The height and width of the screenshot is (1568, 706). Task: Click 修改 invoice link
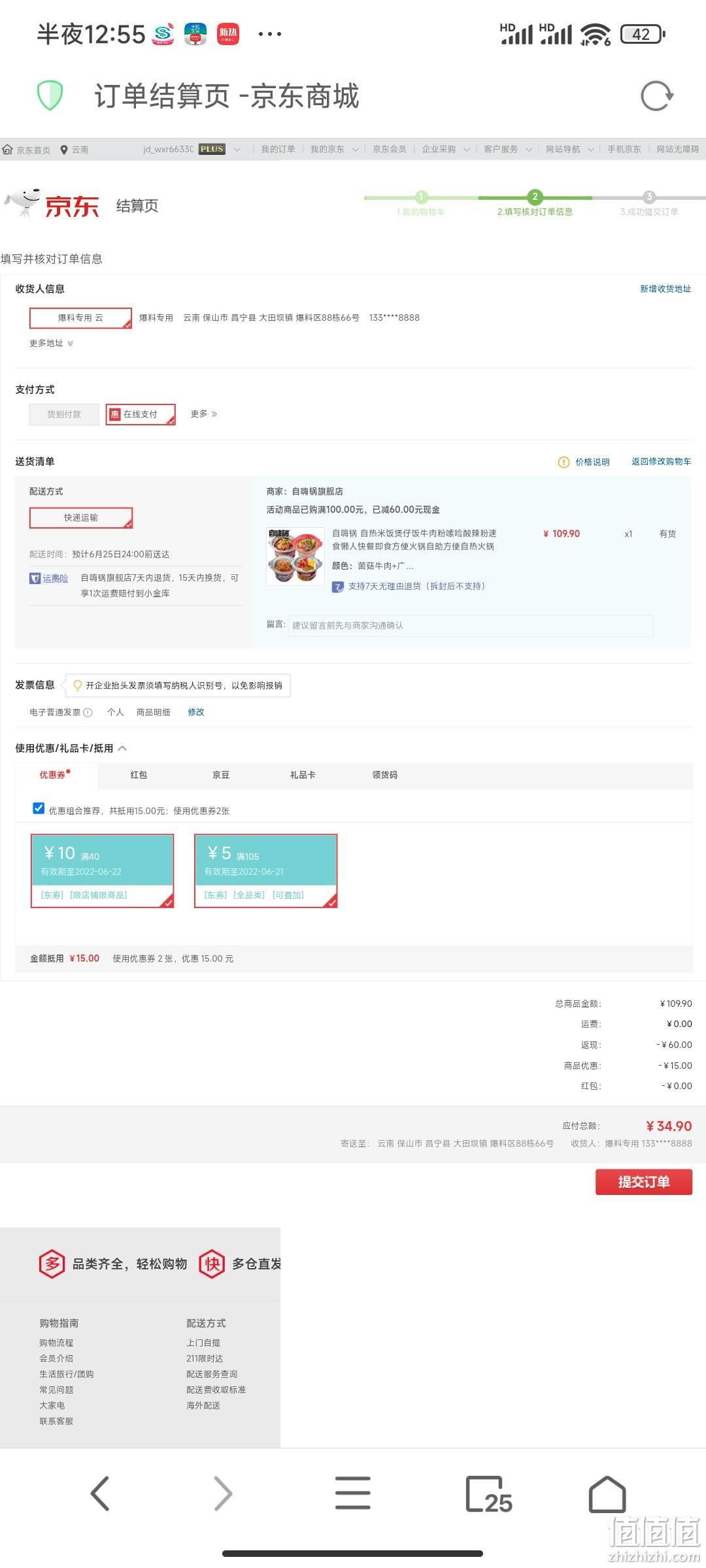tap(196, 712)
